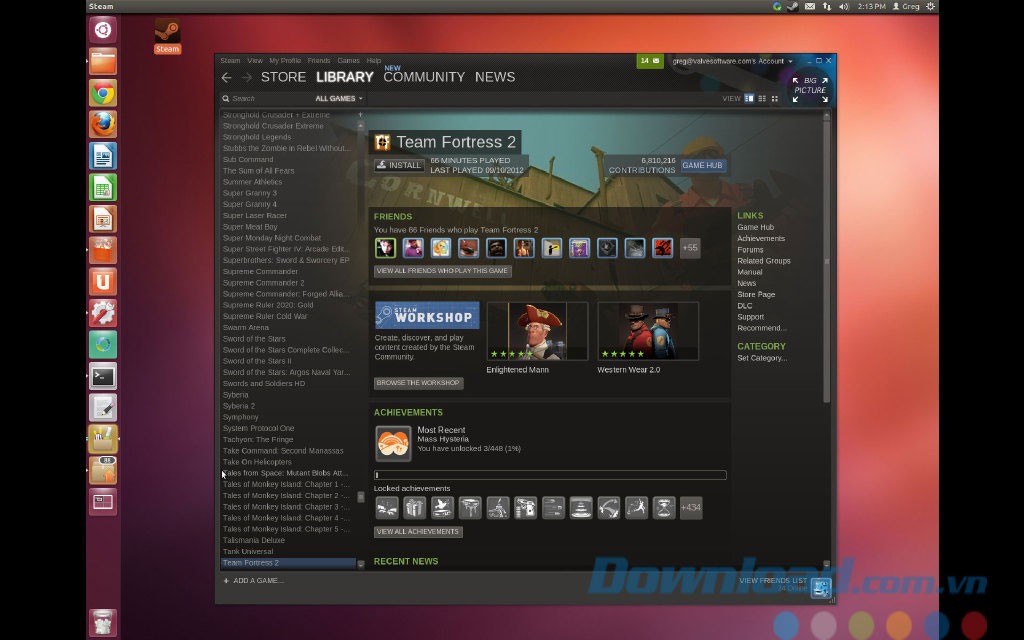Screen dimensions: 1024x640
Task: Open the green message notifications icon
Action: (652, 60)
